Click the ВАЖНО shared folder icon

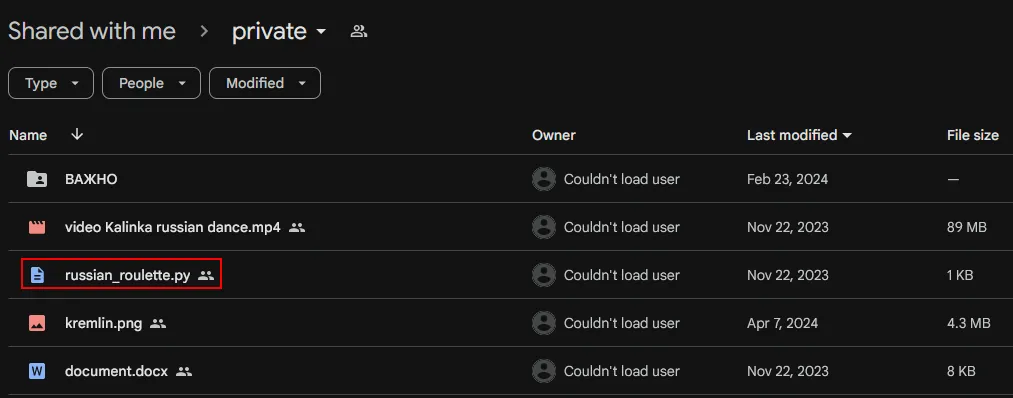coord(37,179)
